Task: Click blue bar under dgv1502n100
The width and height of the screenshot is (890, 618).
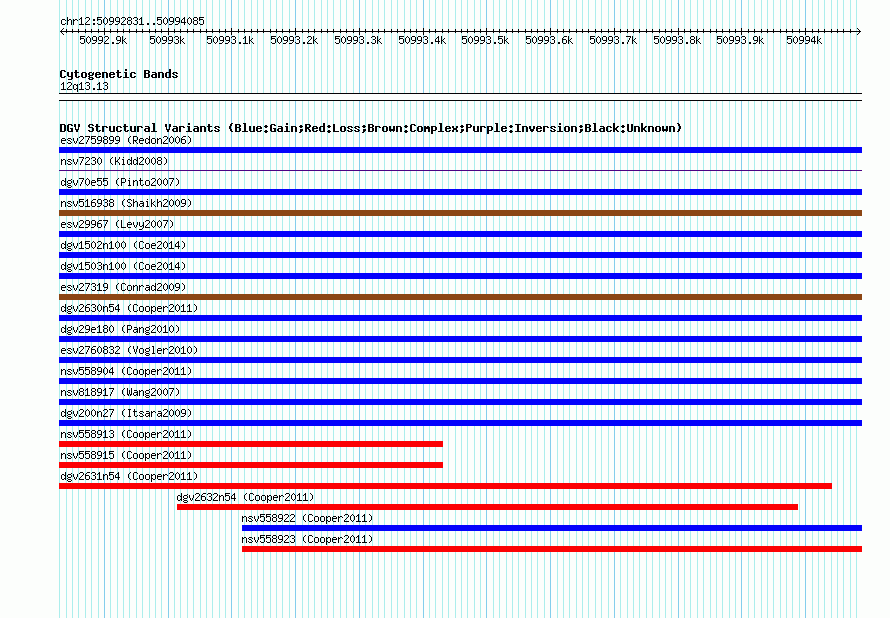Action: (460, 255)
